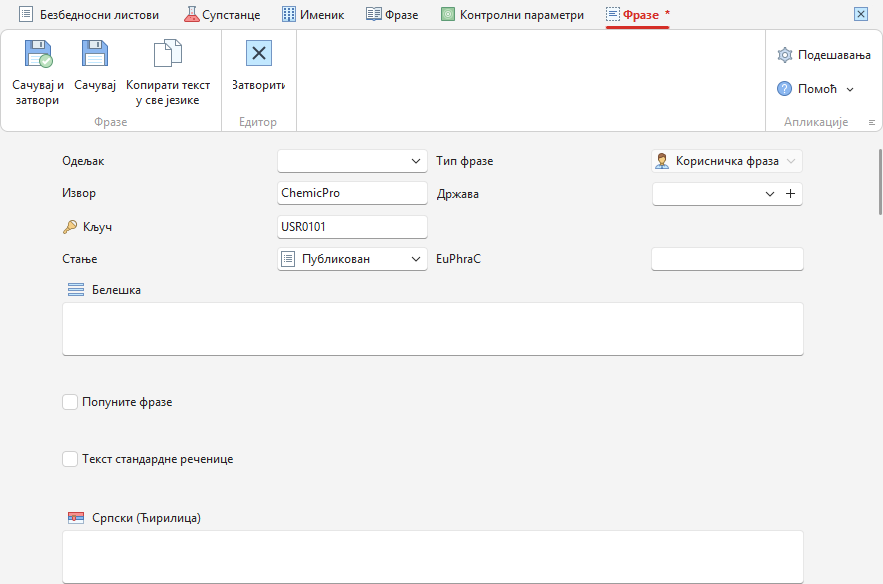Enable the Попуните фразе checkbox
Viewport: 883px width, 584px height.
click(x=70, y=402)
